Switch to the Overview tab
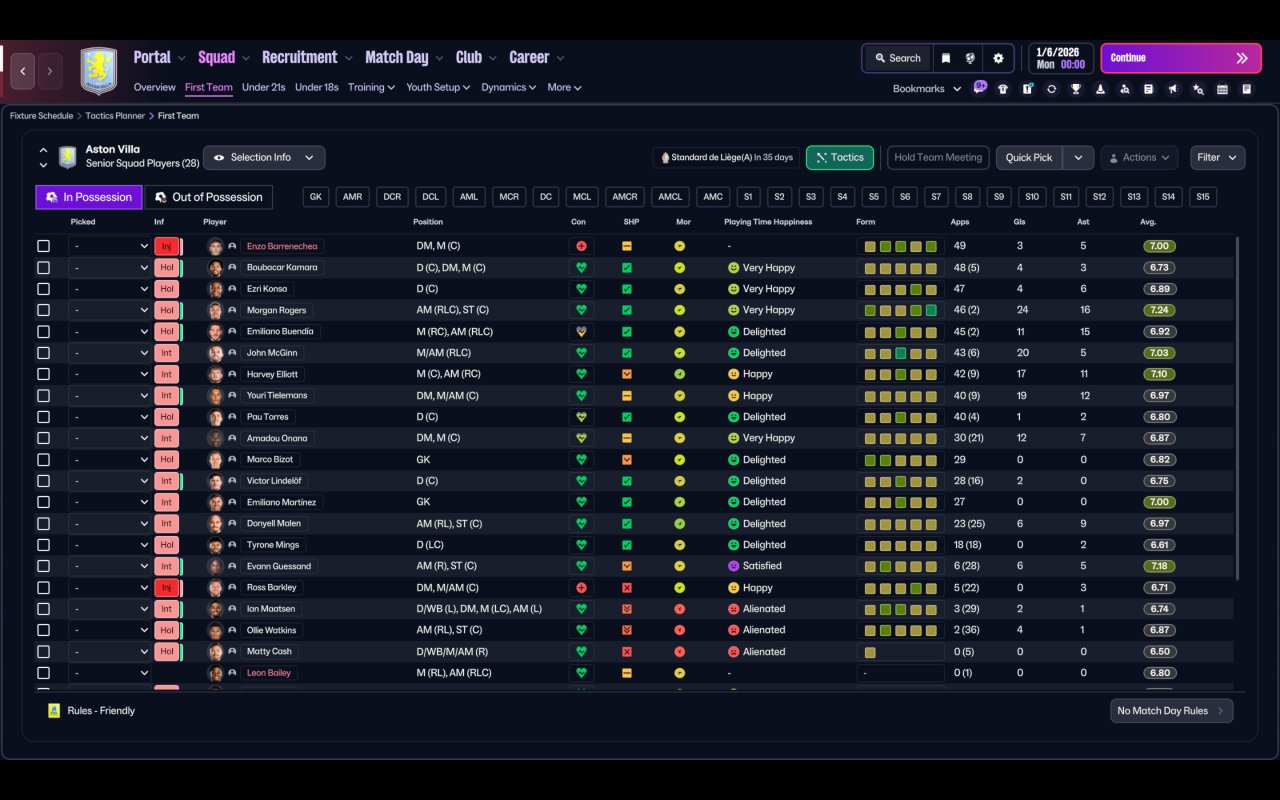Screen dimensions: 1280x800 click(155, 87)
